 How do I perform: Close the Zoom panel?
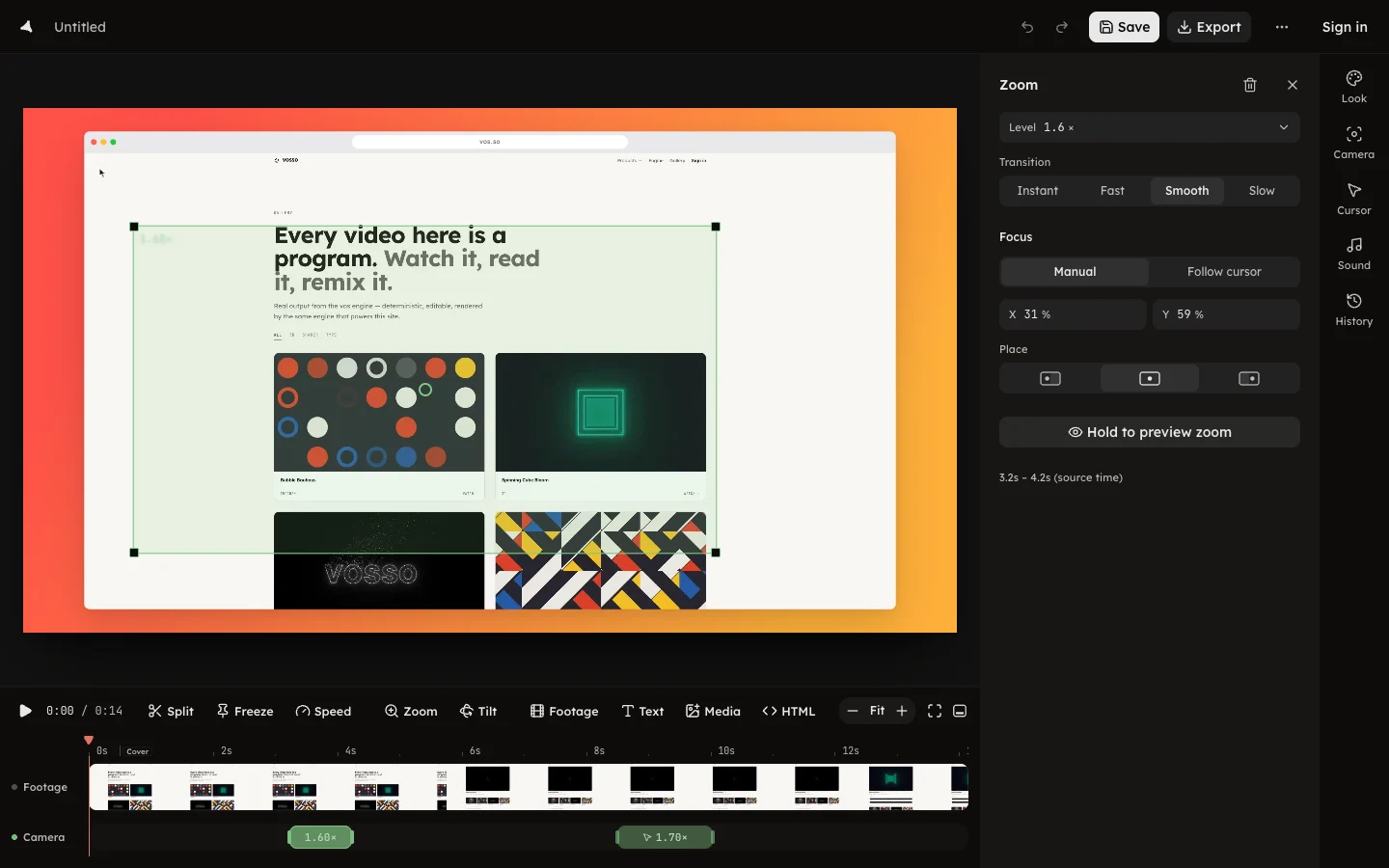[x=1293, y=85]
